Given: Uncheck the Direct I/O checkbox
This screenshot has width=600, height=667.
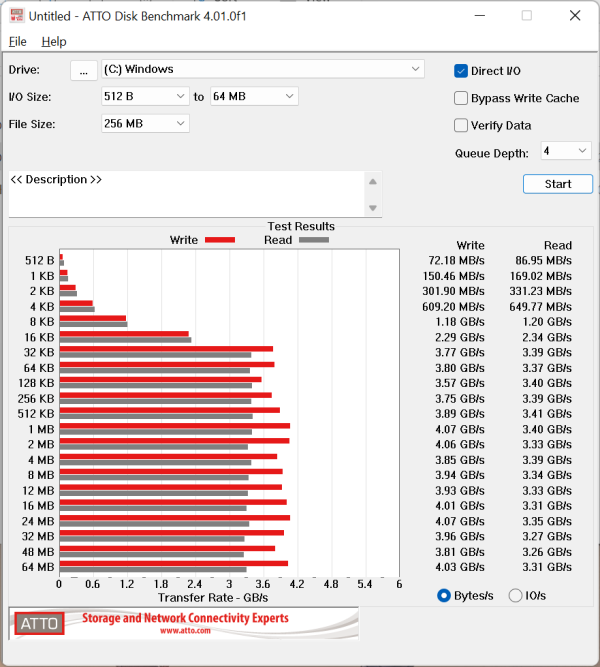Looking at the screenshot, I should (461, 71).
